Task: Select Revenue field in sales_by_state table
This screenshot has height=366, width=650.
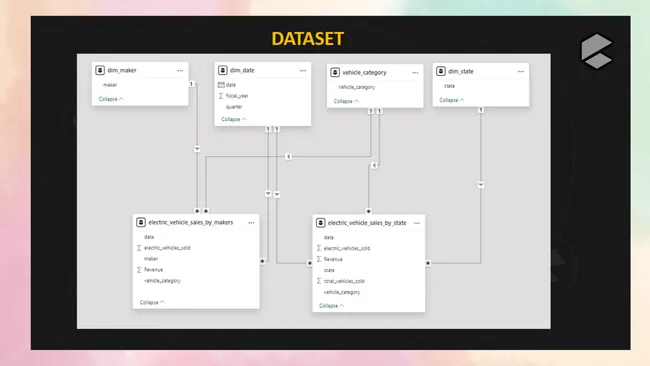Action: tap(333, 259)
